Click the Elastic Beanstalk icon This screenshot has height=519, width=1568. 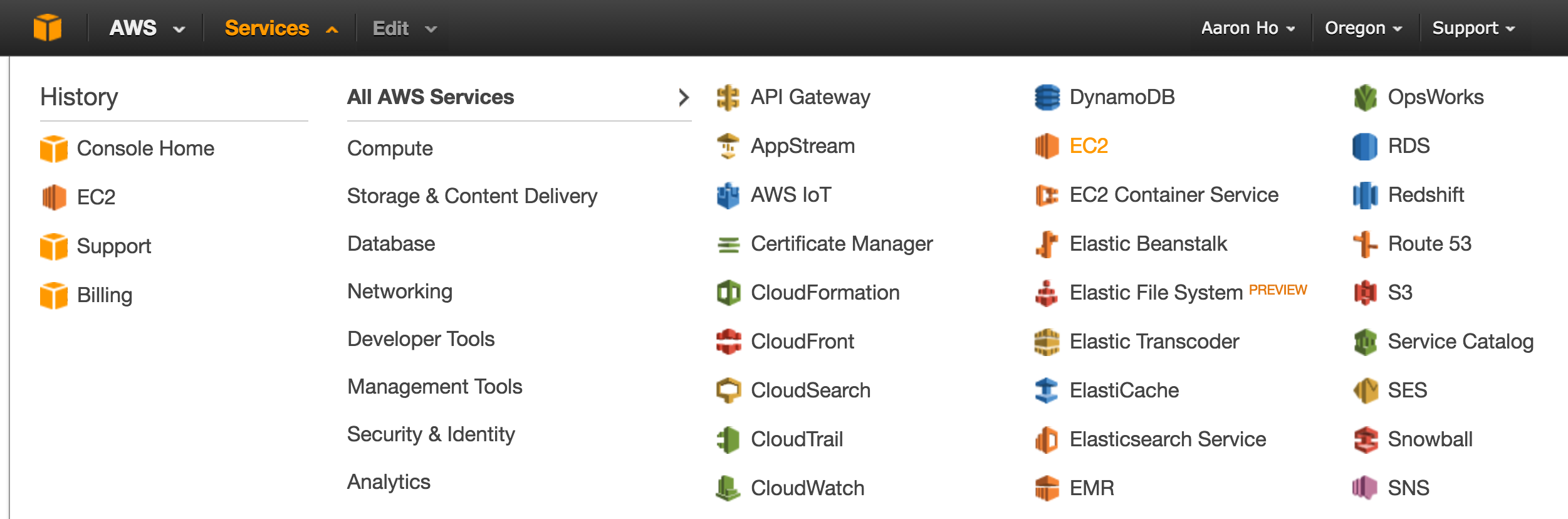click(x=1047, y=244)
